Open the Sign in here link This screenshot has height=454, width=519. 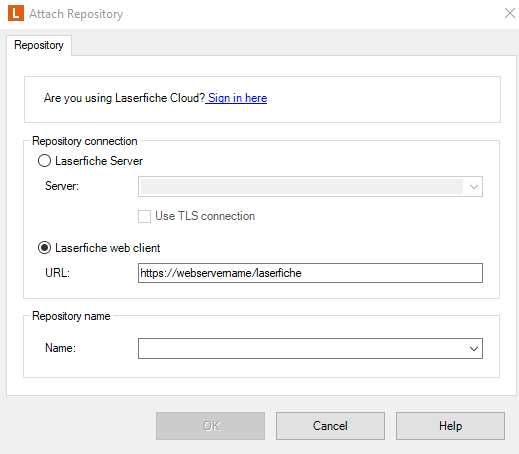[237, 98]
